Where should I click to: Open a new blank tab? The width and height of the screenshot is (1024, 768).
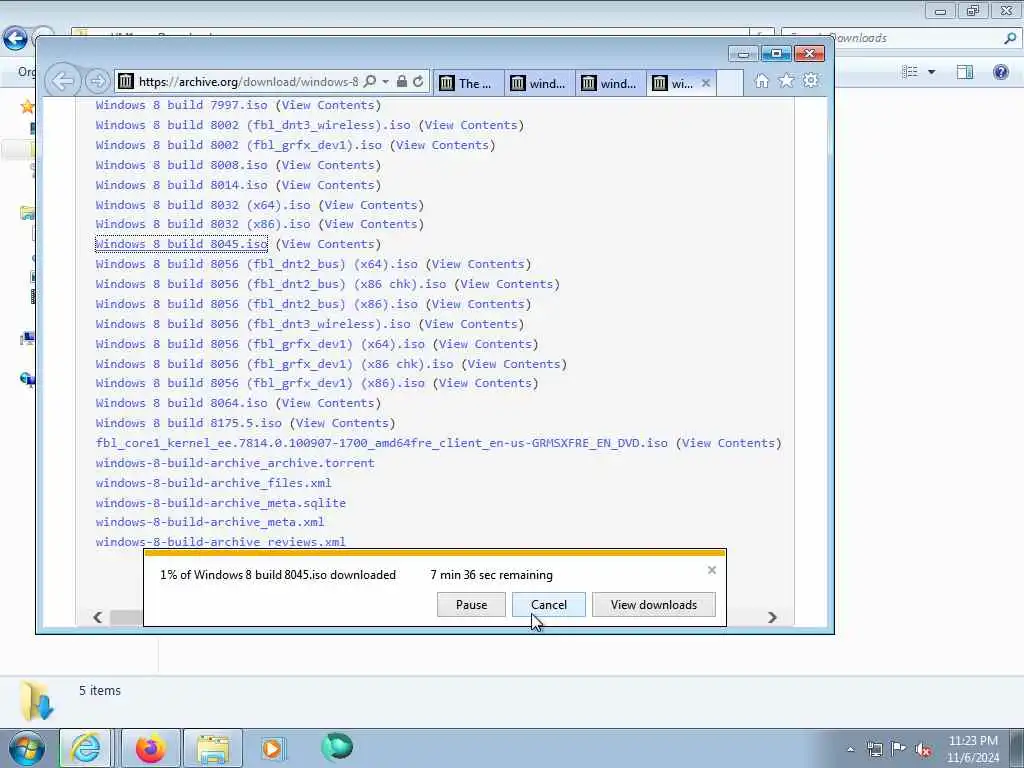click(730, 84)
